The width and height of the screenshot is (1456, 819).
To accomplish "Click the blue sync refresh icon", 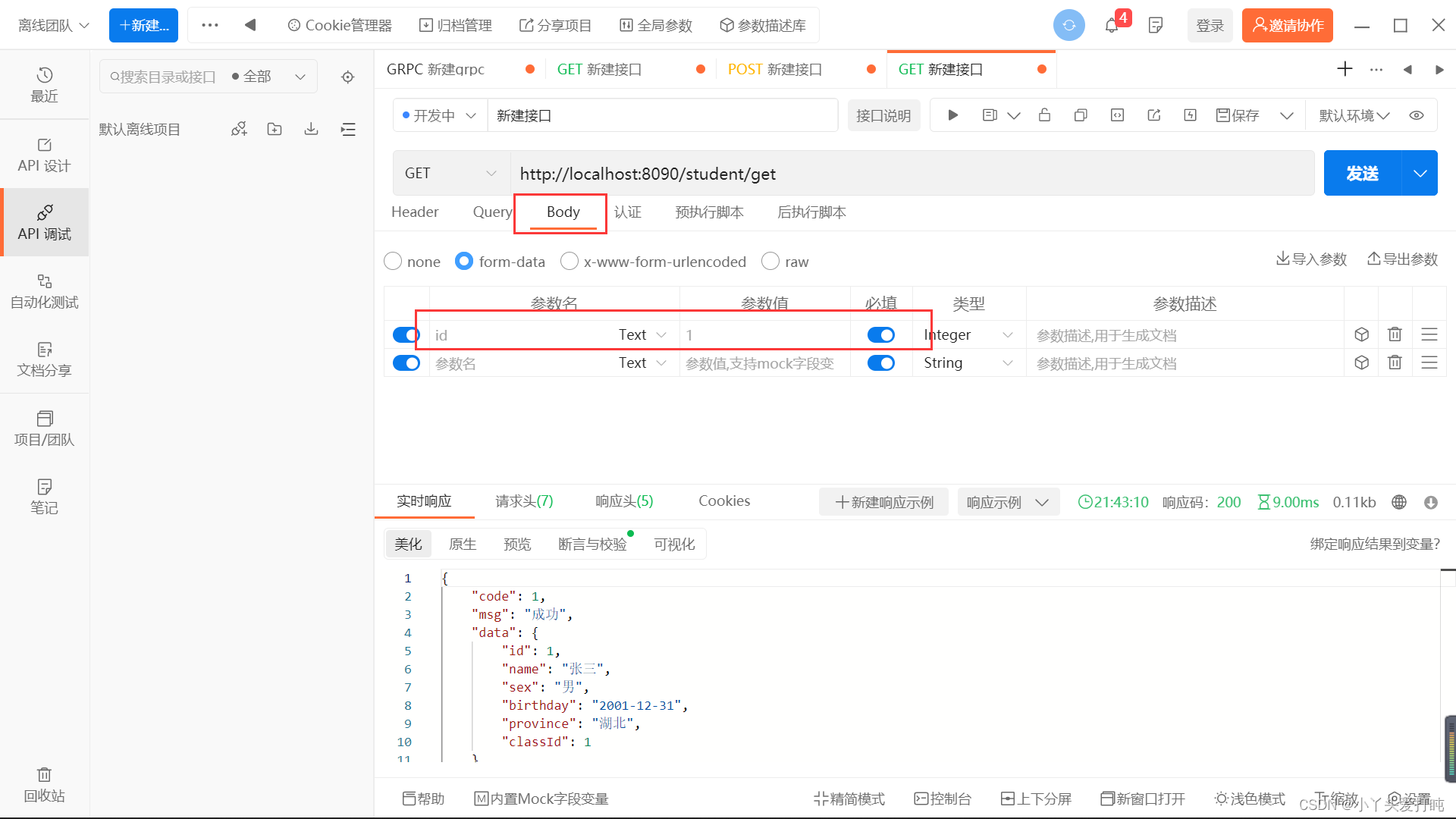I will 1069,25.
